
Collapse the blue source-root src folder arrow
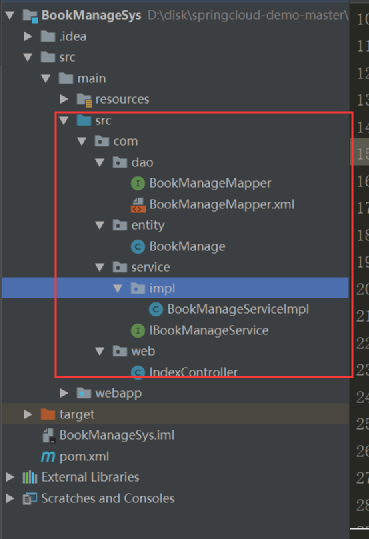pos(64,120)
